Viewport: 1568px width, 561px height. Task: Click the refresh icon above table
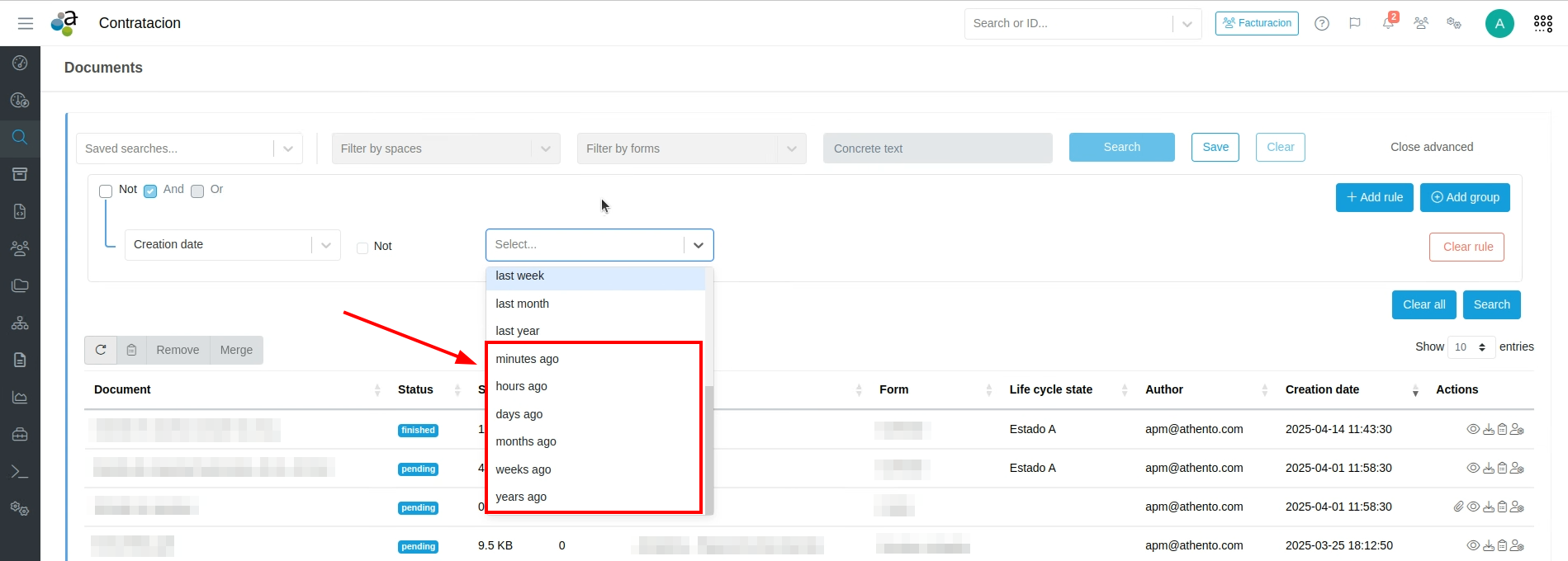pos(101,350)
